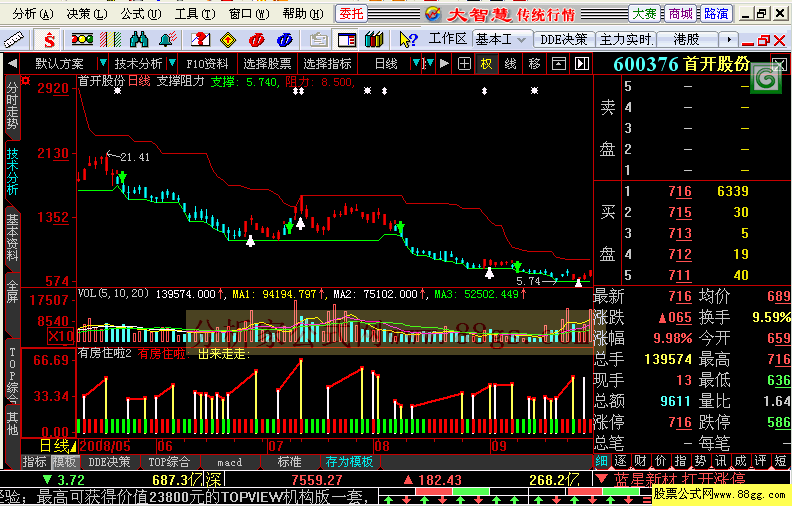Click the 选择股票 button
Image resolution: width=792 pixels, height=506 pixels.
(x=267, y=64)
